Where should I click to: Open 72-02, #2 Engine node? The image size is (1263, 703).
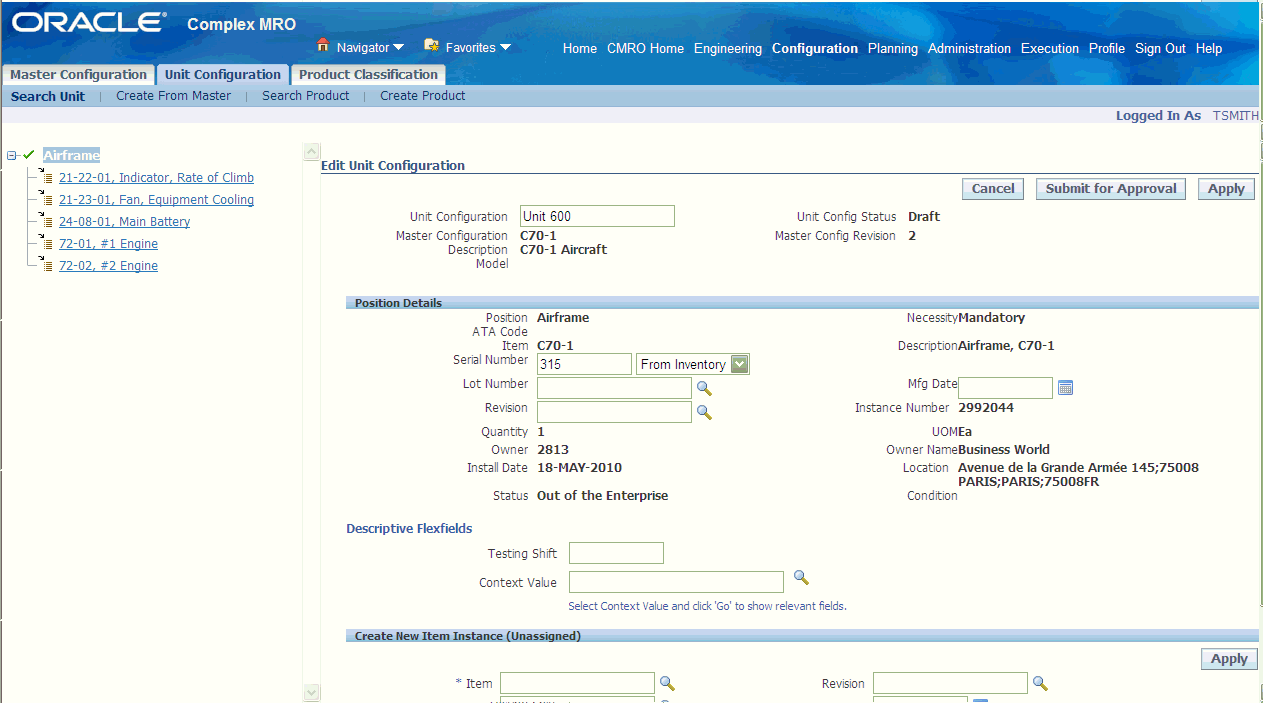[108, 266]
